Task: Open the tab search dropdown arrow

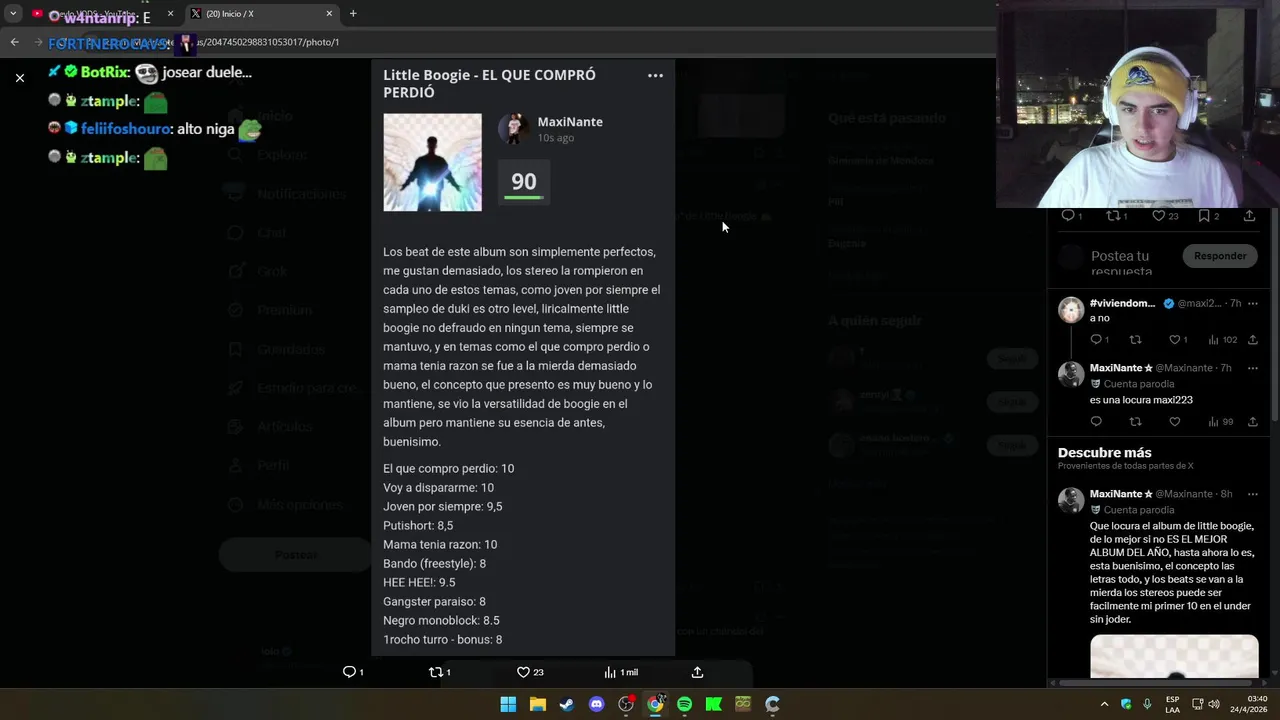Action: pyautogui.click(x=12, y=14)
